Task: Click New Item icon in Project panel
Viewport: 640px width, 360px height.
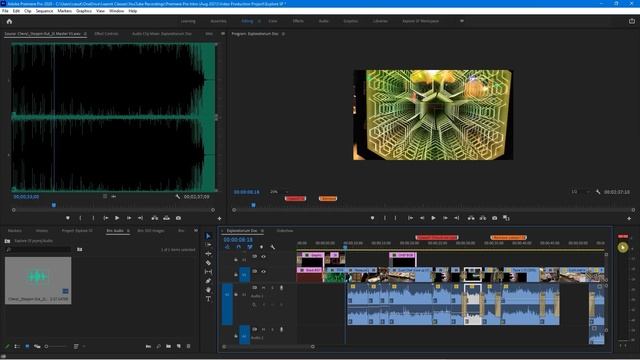Action: [x=179, y=347]
